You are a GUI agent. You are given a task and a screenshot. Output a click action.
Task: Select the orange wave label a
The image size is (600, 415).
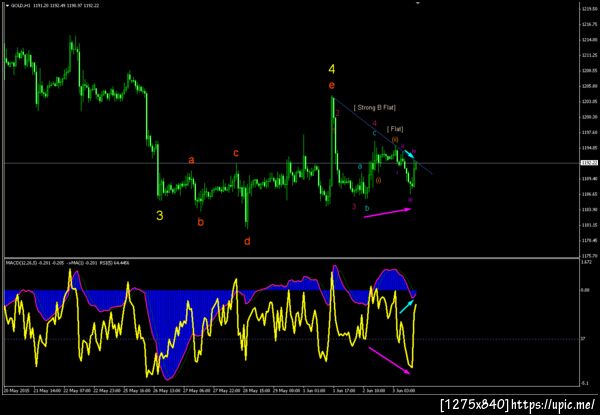(191, 160)
